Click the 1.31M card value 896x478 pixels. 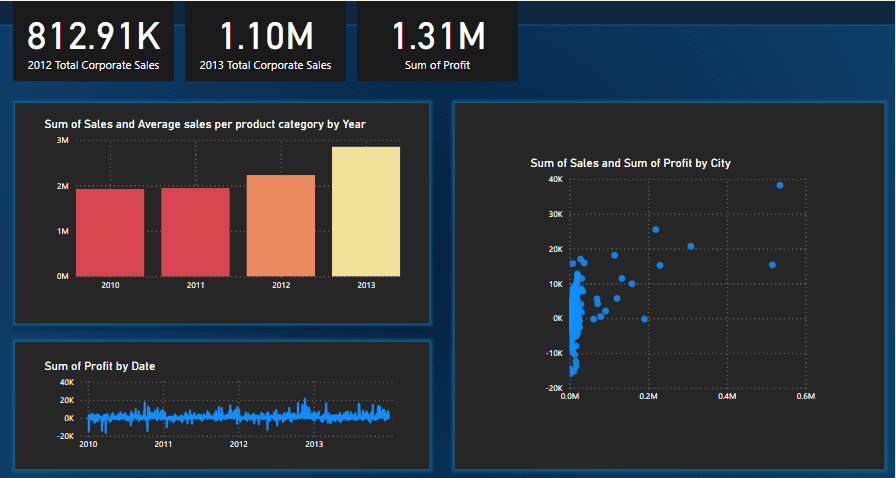tap(438, 36)
